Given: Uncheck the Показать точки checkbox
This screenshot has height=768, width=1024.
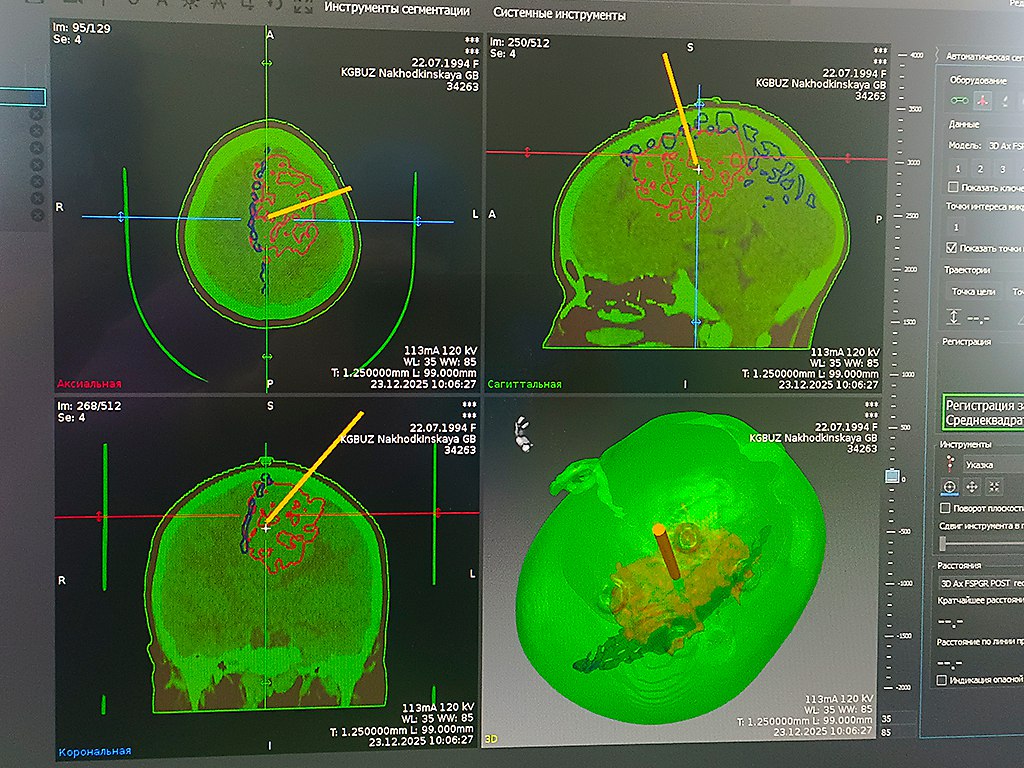Looking at the screenshot, I should point(953,247).
